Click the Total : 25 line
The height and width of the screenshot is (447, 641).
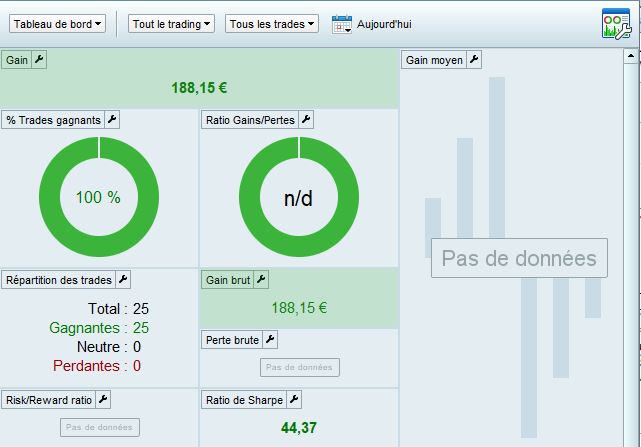click(x=118, y=309)
